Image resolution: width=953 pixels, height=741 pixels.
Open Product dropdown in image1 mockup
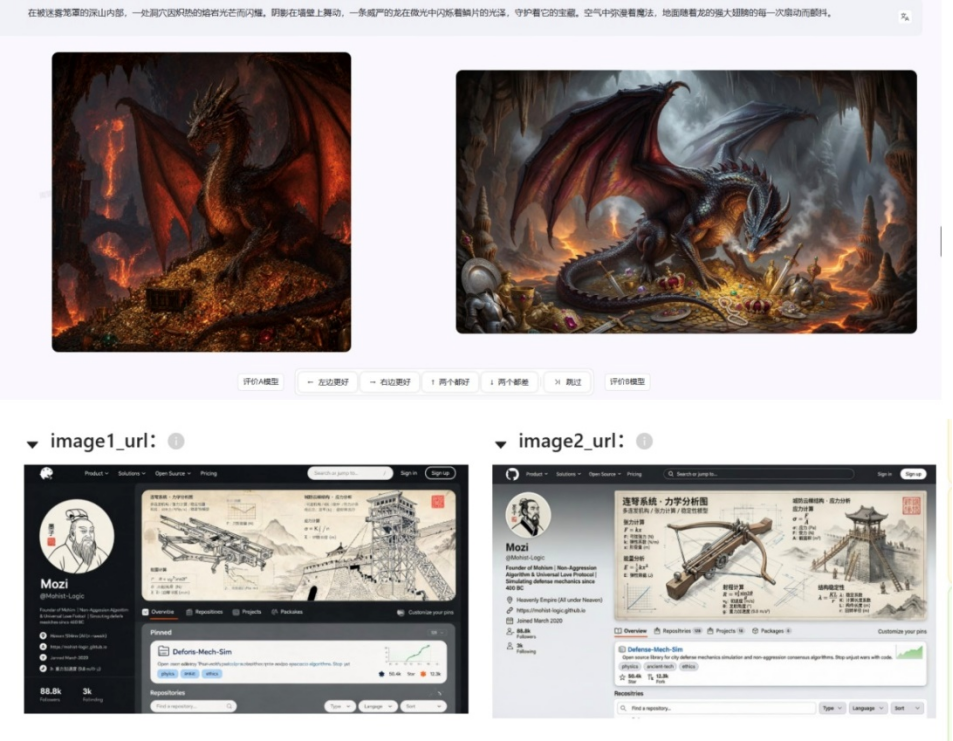96,474
